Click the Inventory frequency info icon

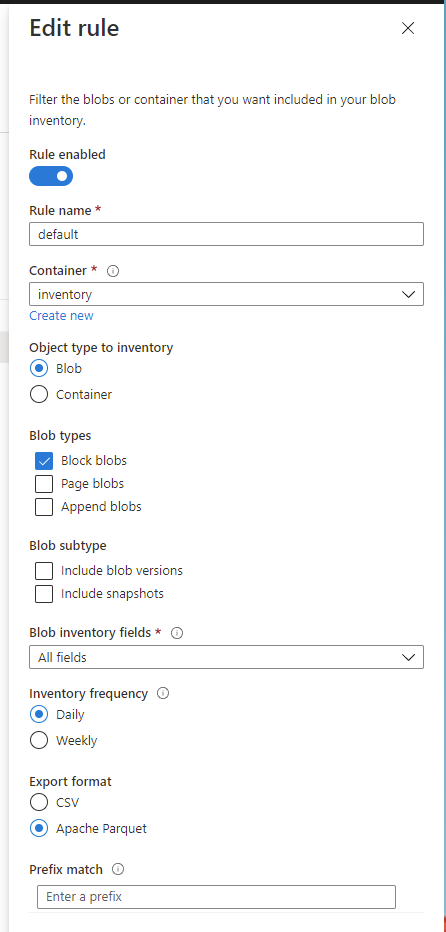tap(163, 694)
